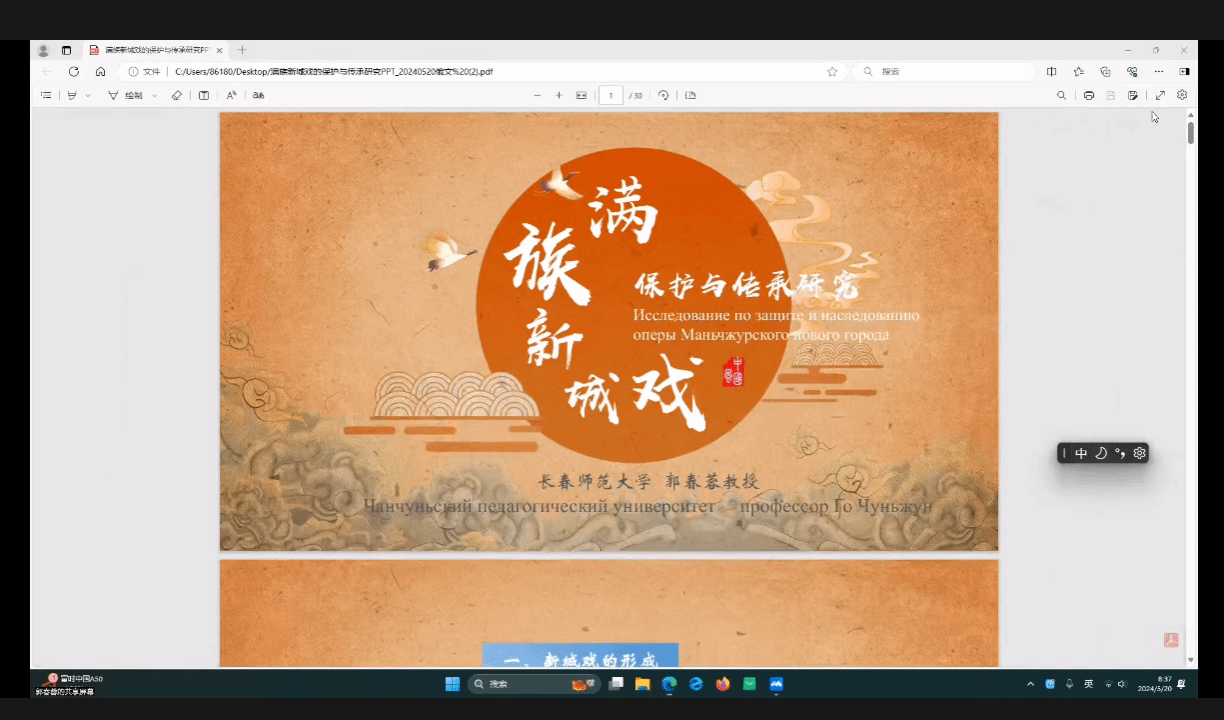Open the PDF table of contents panel
The image size is (1224, 720).
46,95
